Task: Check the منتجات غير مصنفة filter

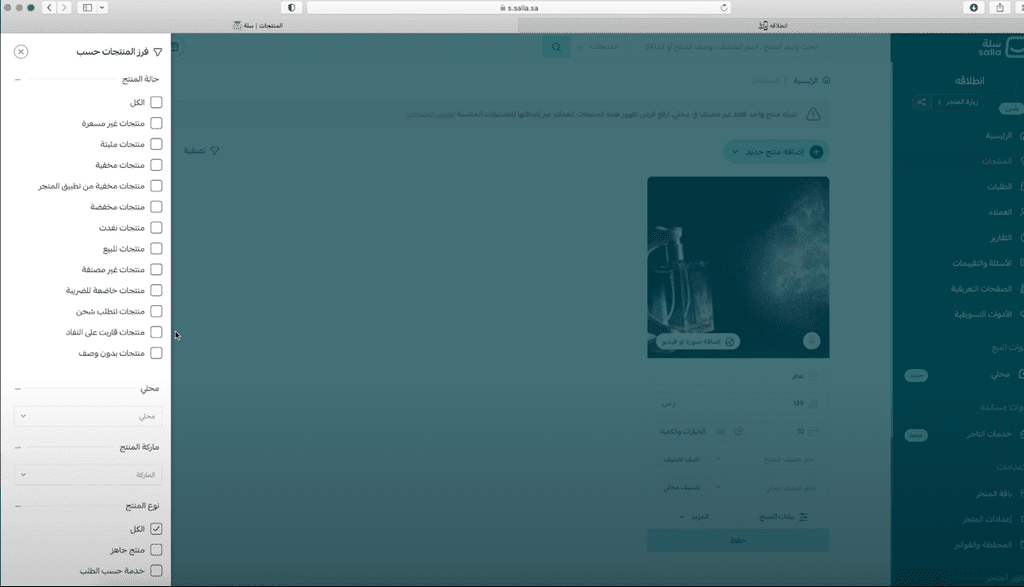Action: (x=156, y=270)
